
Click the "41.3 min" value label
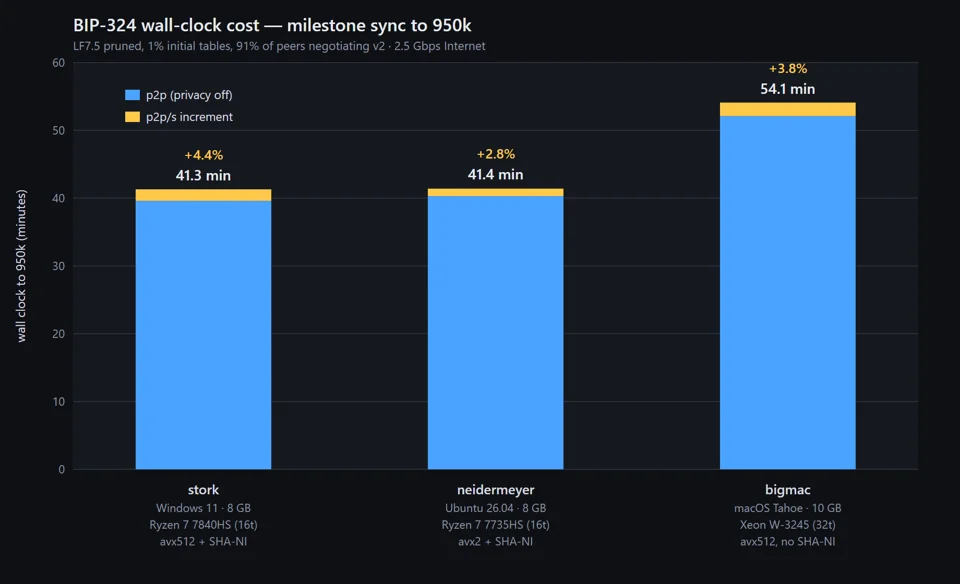(x=203, y=176)
